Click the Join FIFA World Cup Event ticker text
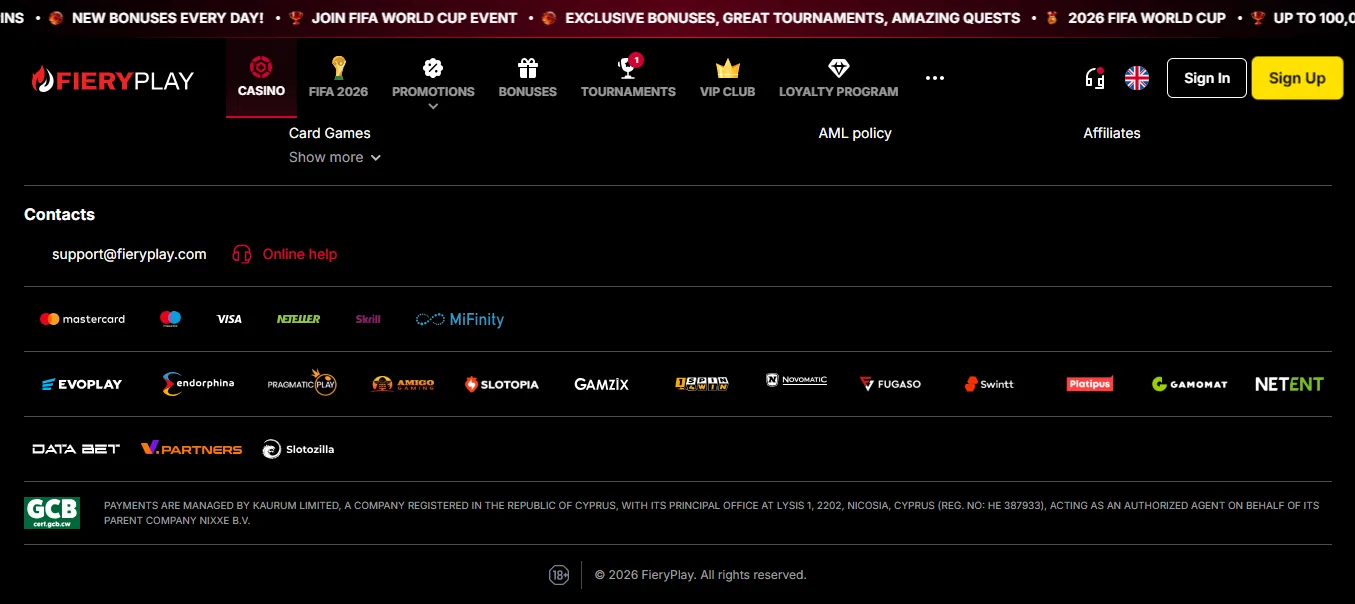 point(415,18)
